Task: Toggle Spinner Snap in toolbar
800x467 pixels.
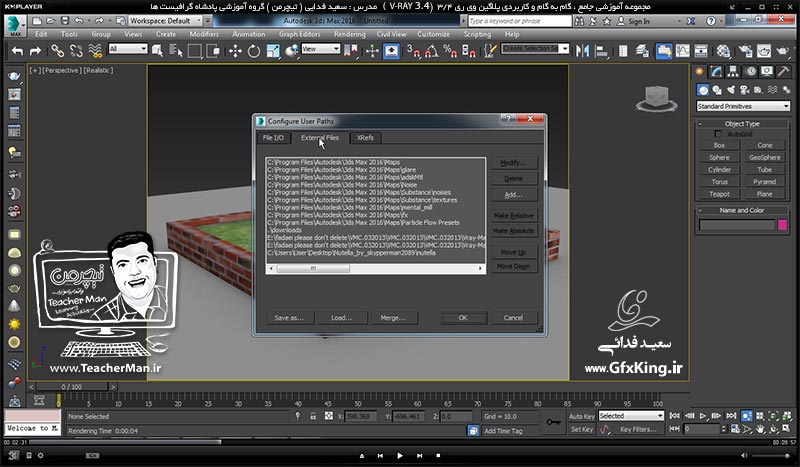Action: click(x=468, y=51)
